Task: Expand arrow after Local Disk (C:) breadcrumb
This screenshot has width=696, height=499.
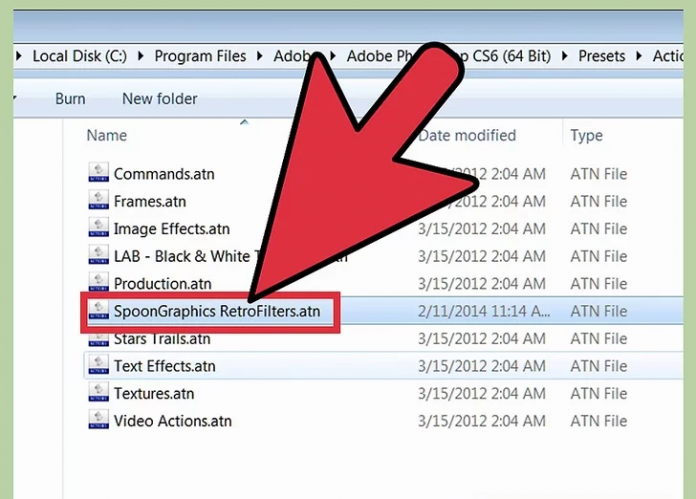Action: point(140,57)
